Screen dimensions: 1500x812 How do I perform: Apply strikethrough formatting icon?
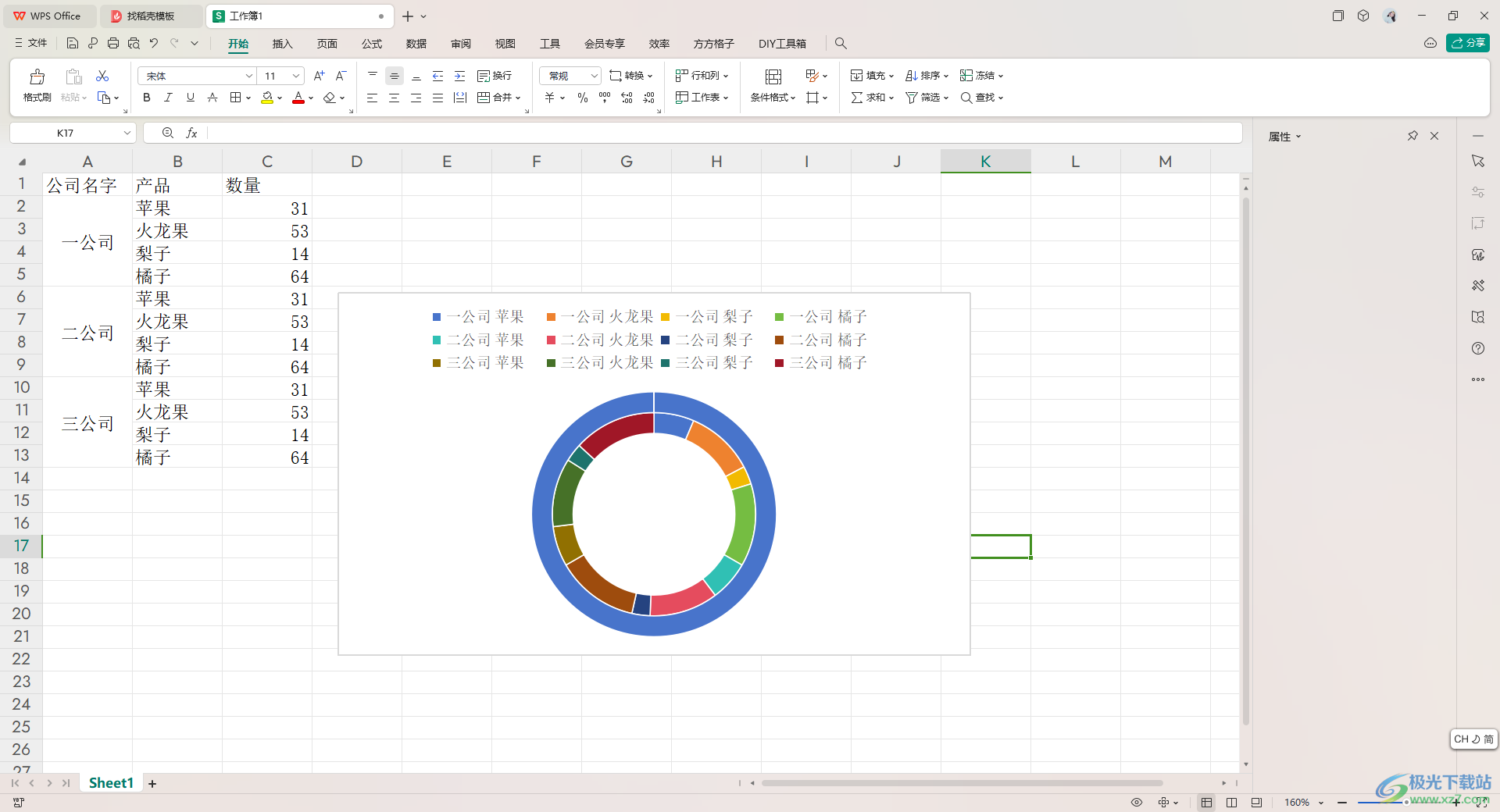click(x=212, y=98)
